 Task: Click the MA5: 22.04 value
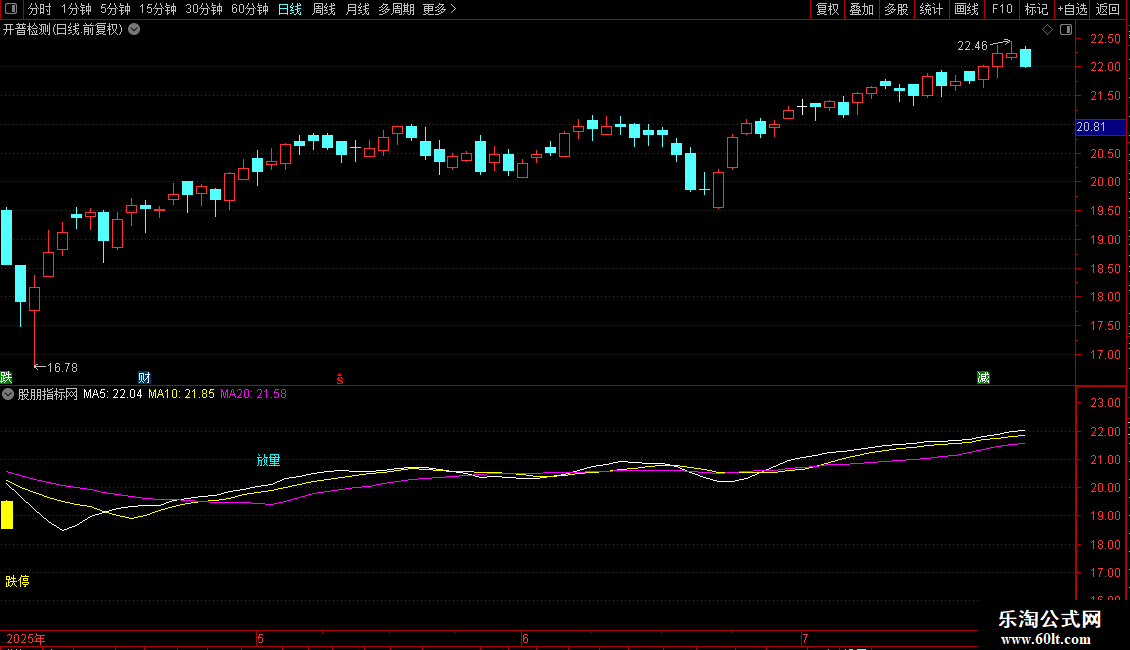coord(112,394)
